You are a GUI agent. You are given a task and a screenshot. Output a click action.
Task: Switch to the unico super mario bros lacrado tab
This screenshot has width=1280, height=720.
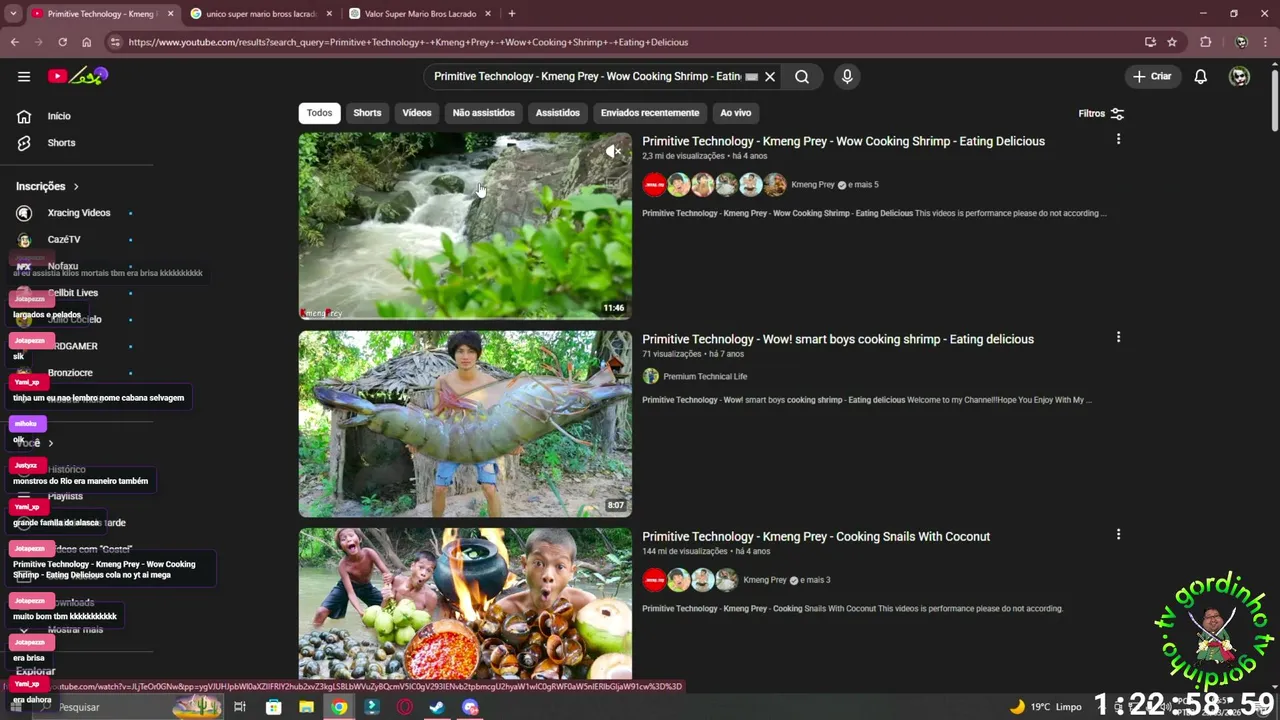pyautogui.click(x=261, y=14)
